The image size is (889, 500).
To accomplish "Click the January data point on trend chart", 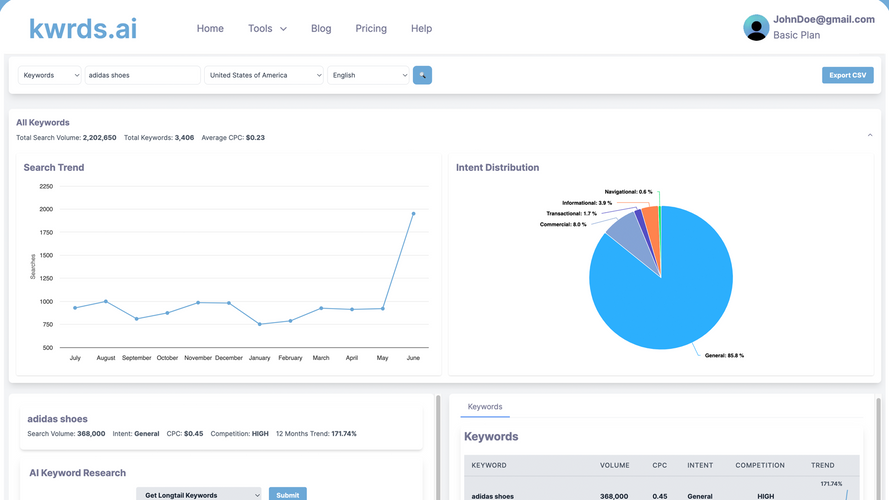I will coord(260,324).
